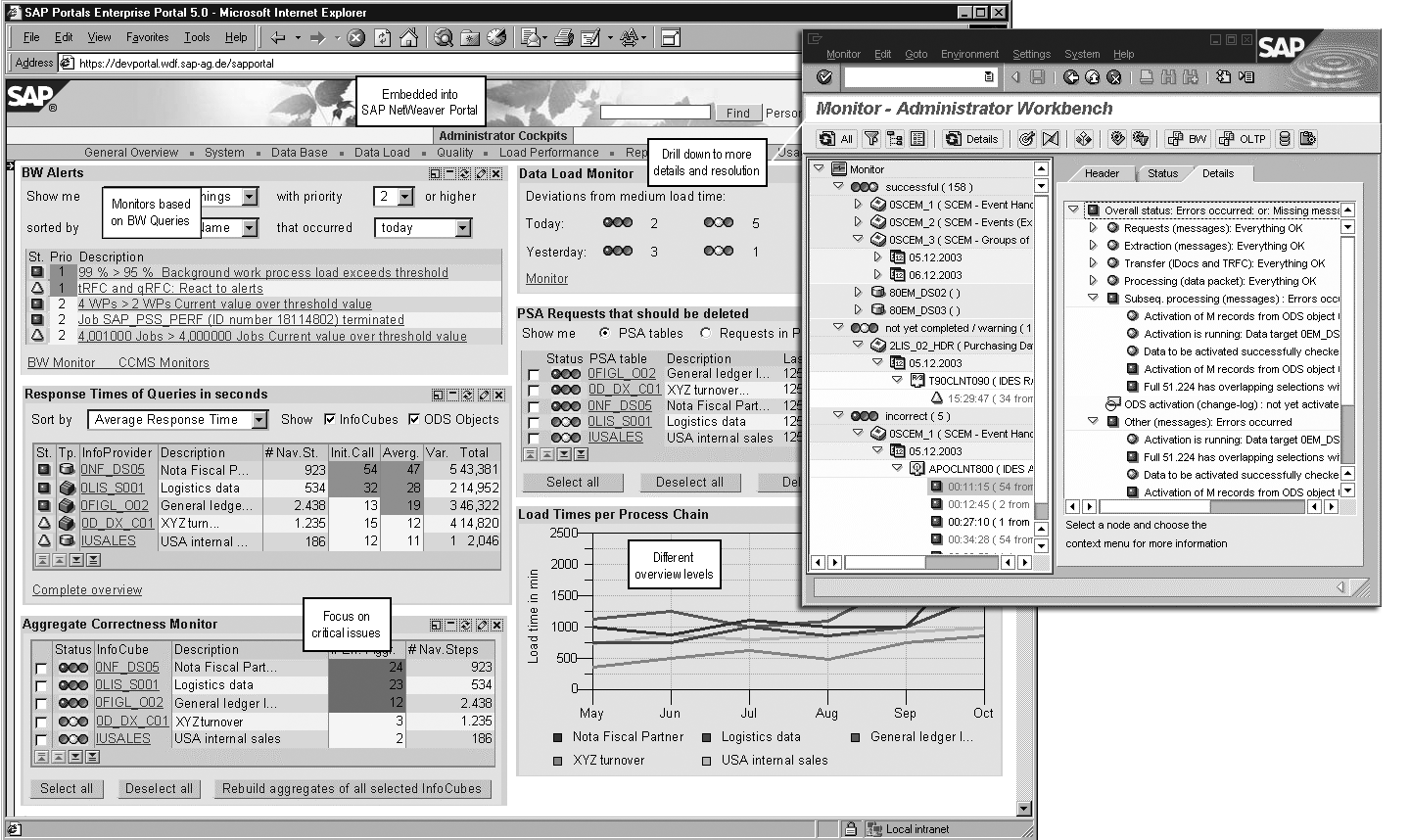Viewport: 1410px width, 840px height.
Task: Click the Internet Explorer Print icon
Action: click(x=563, y=37)
